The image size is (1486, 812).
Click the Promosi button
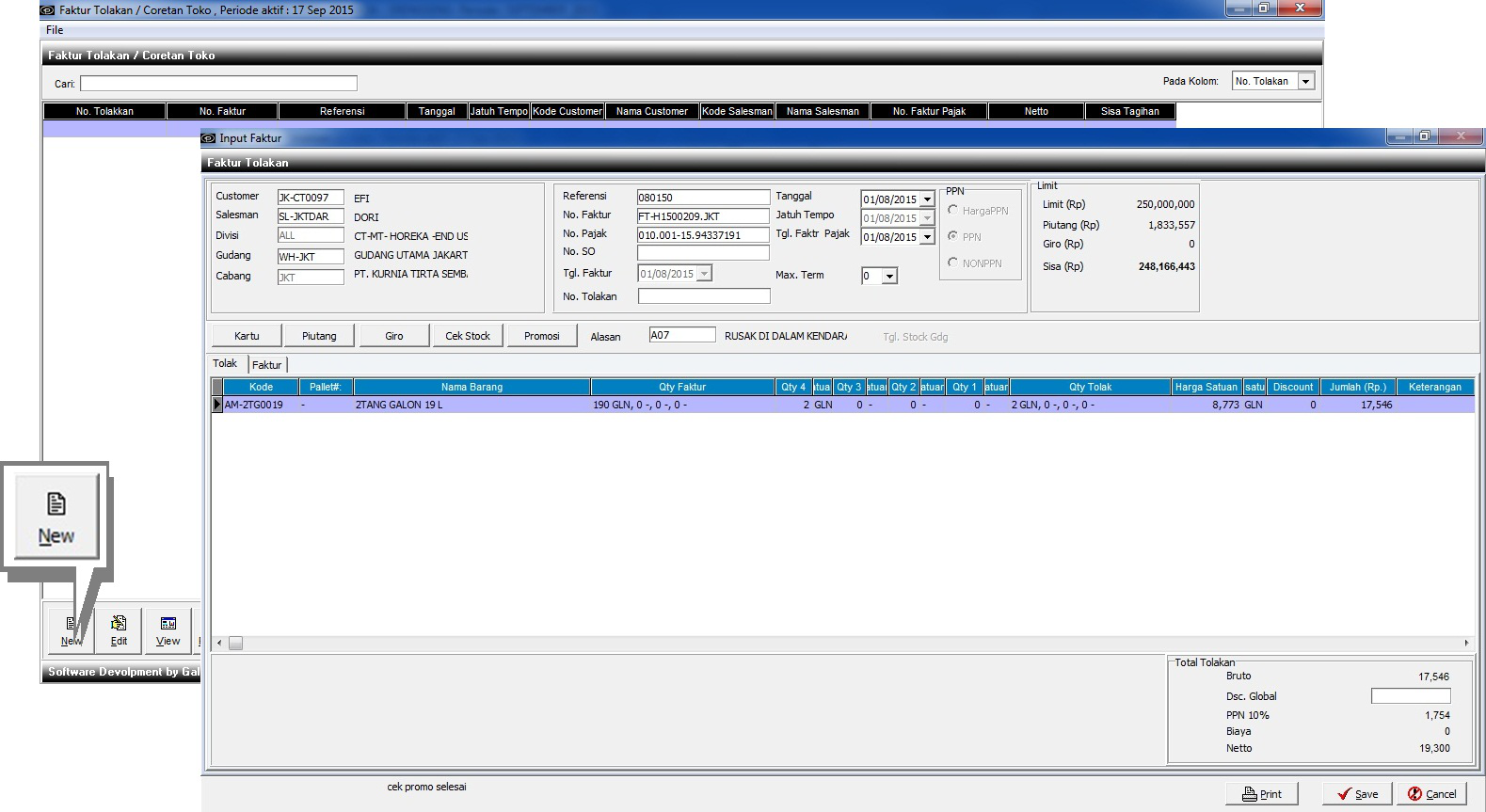(x=542, y=336)
